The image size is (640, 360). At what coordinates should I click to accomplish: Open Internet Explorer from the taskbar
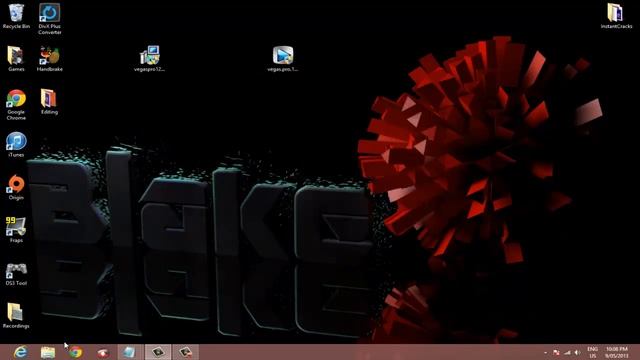coord(20,352)
